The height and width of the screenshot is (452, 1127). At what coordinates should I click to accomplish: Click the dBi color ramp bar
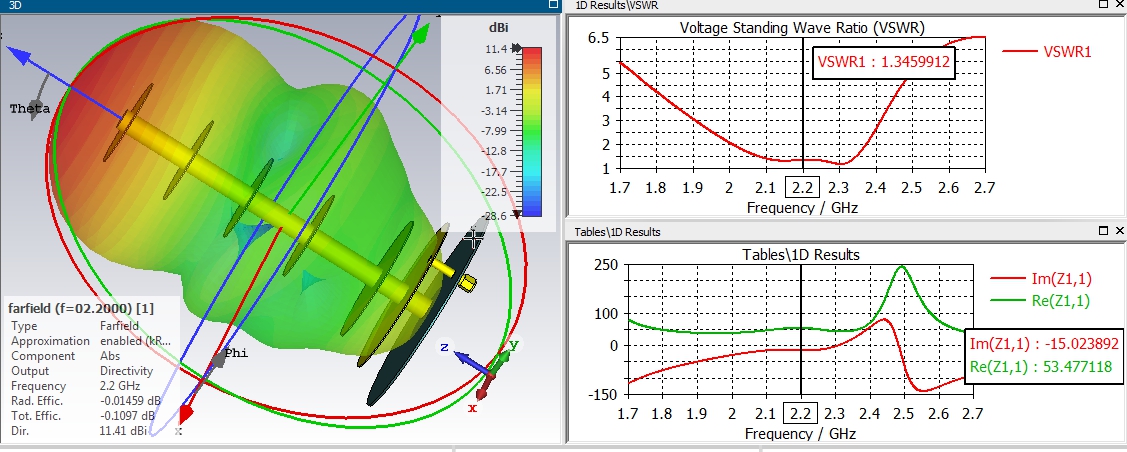click(x=531, y=132)
